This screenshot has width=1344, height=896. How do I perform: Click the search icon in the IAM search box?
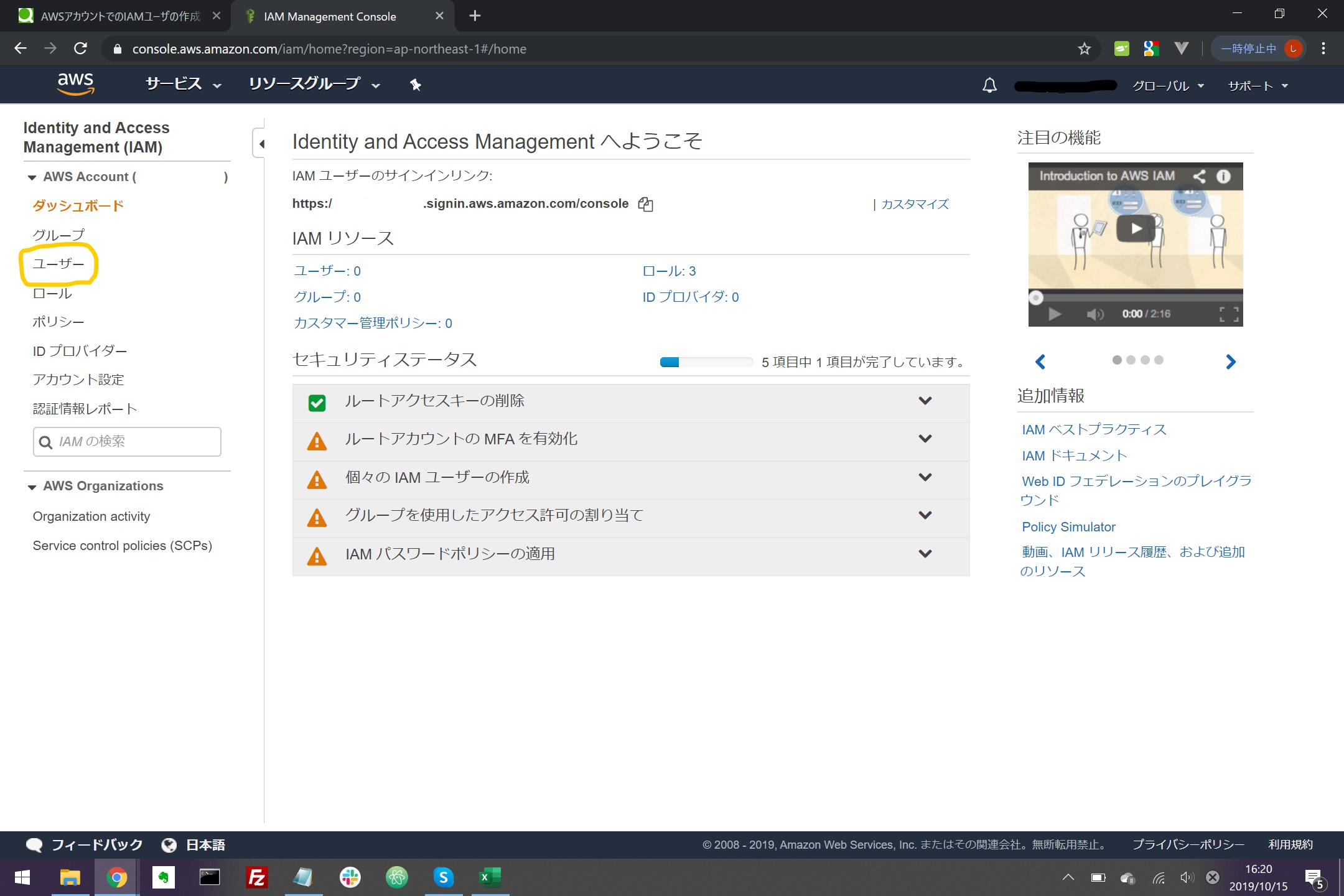click(x=46, y=442)
